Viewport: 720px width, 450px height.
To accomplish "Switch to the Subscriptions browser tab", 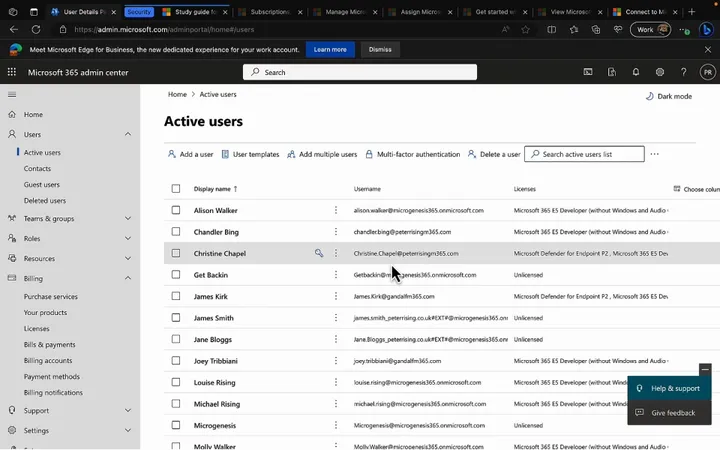I will click(x=270, y=12).
